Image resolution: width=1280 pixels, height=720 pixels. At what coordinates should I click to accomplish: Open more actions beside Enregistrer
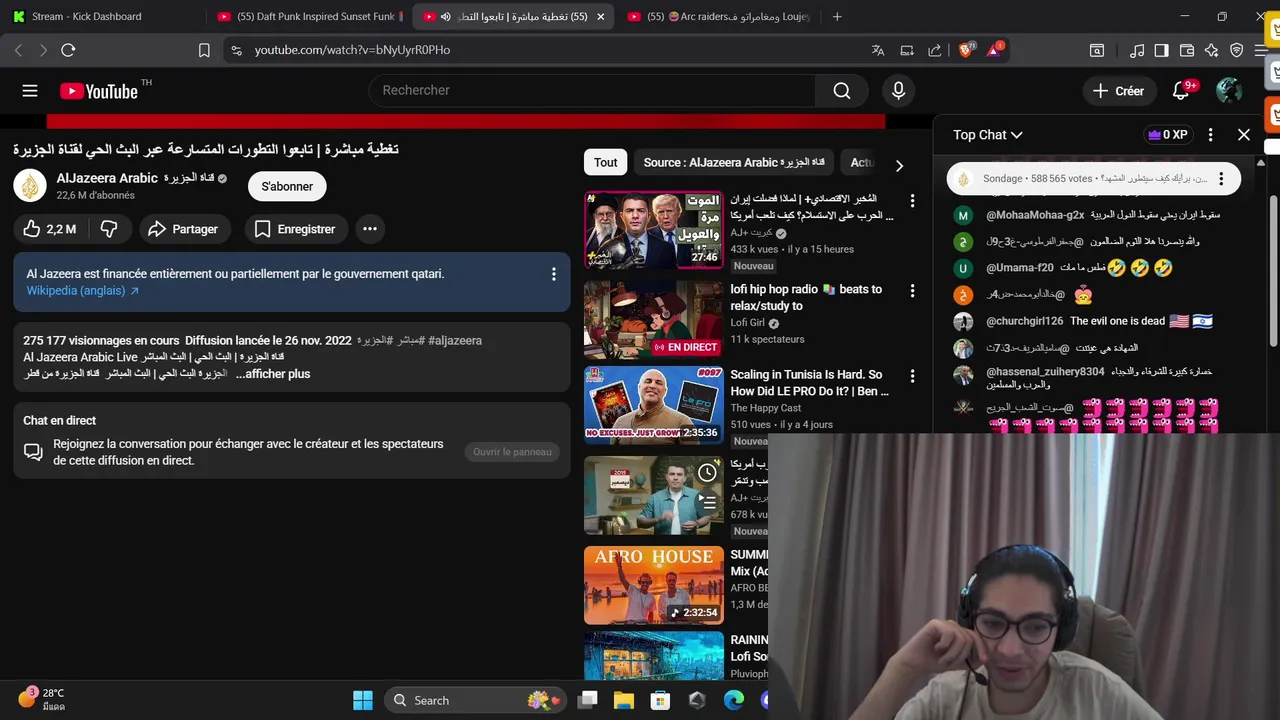(x=370, y=229)
